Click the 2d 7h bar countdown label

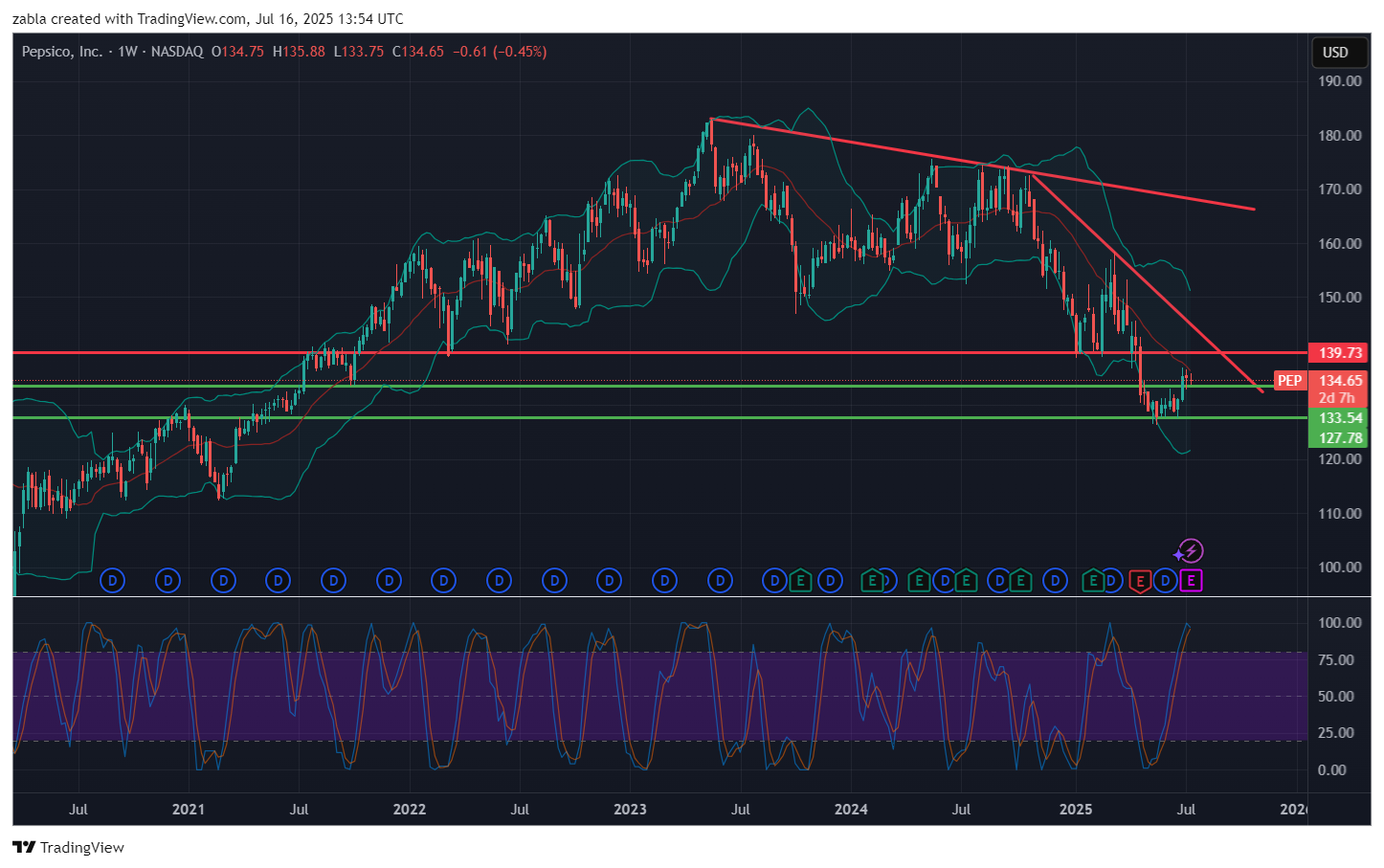pyautogui.click(x=1339, y=397)
